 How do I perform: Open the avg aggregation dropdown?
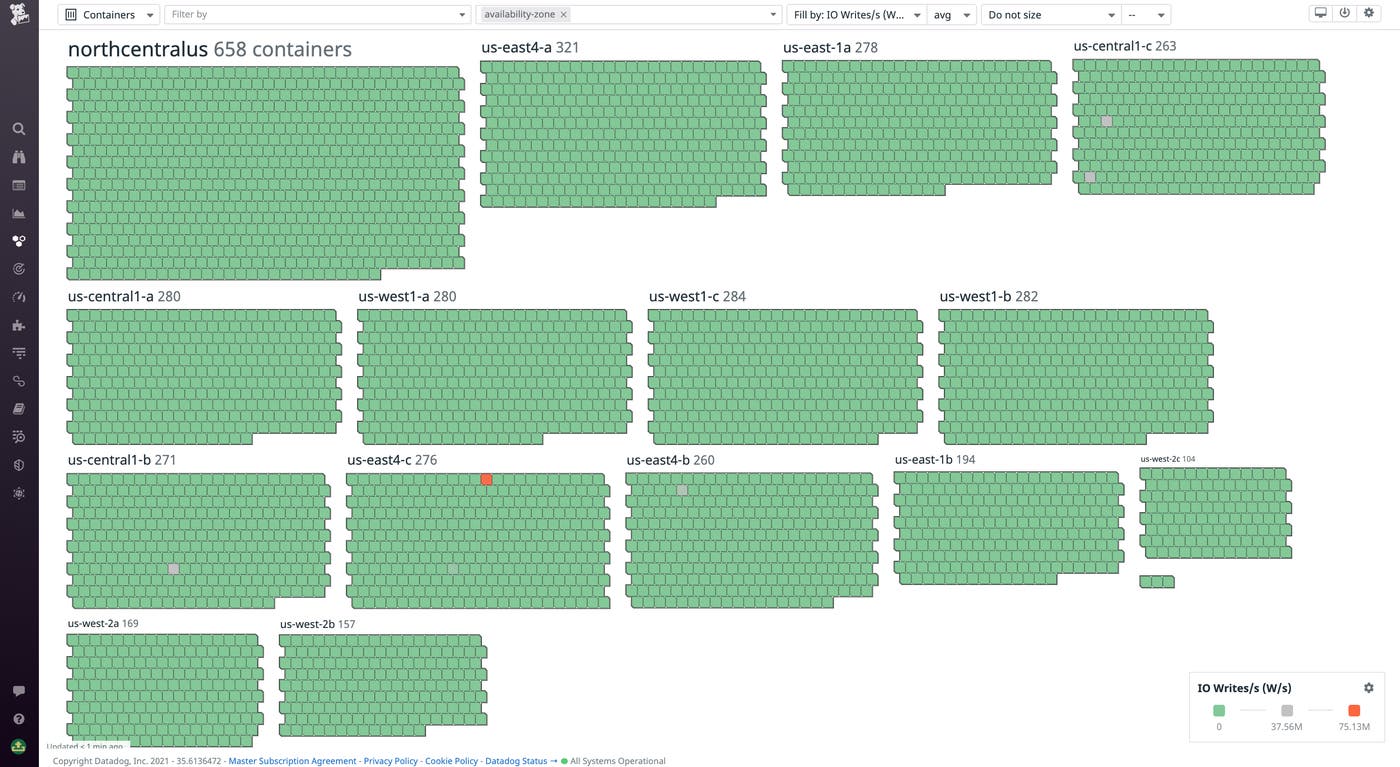click(x=951, y=14)
